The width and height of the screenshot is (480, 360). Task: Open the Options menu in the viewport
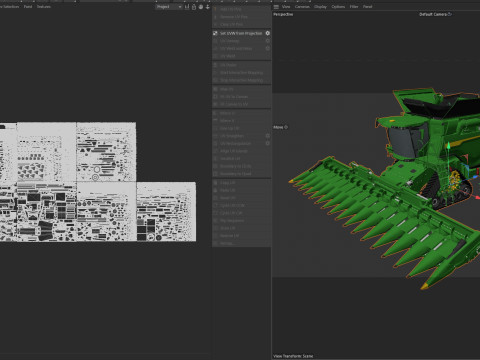[x=338, y=7]
